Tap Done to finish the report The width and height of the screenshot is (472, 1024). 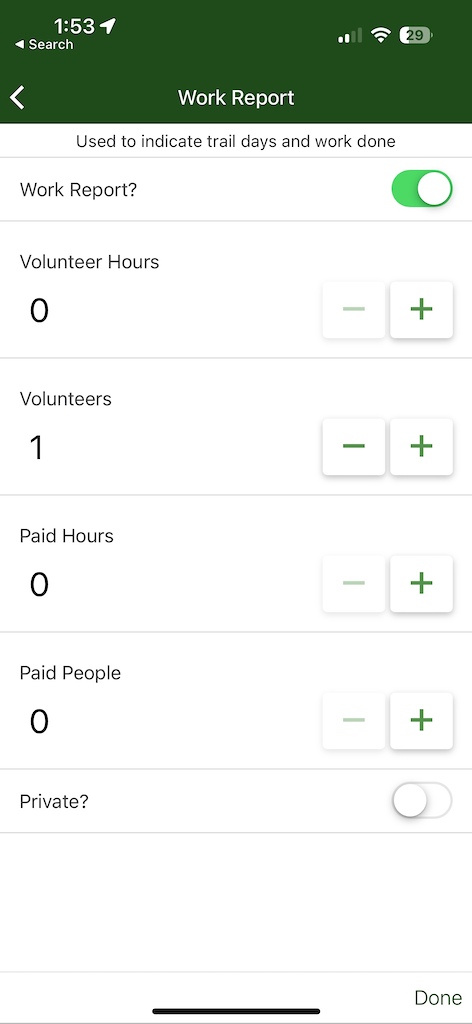(x=438, y=998)
